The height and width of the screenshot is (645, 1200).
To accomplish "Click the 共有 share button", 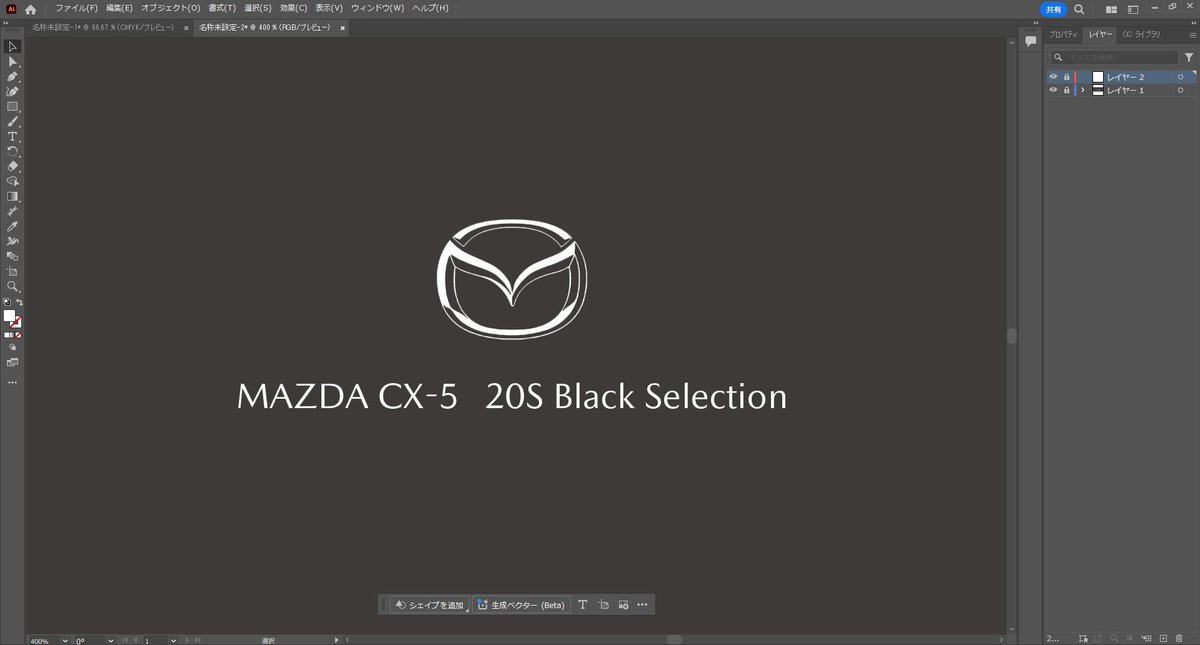I will 1053,8.
